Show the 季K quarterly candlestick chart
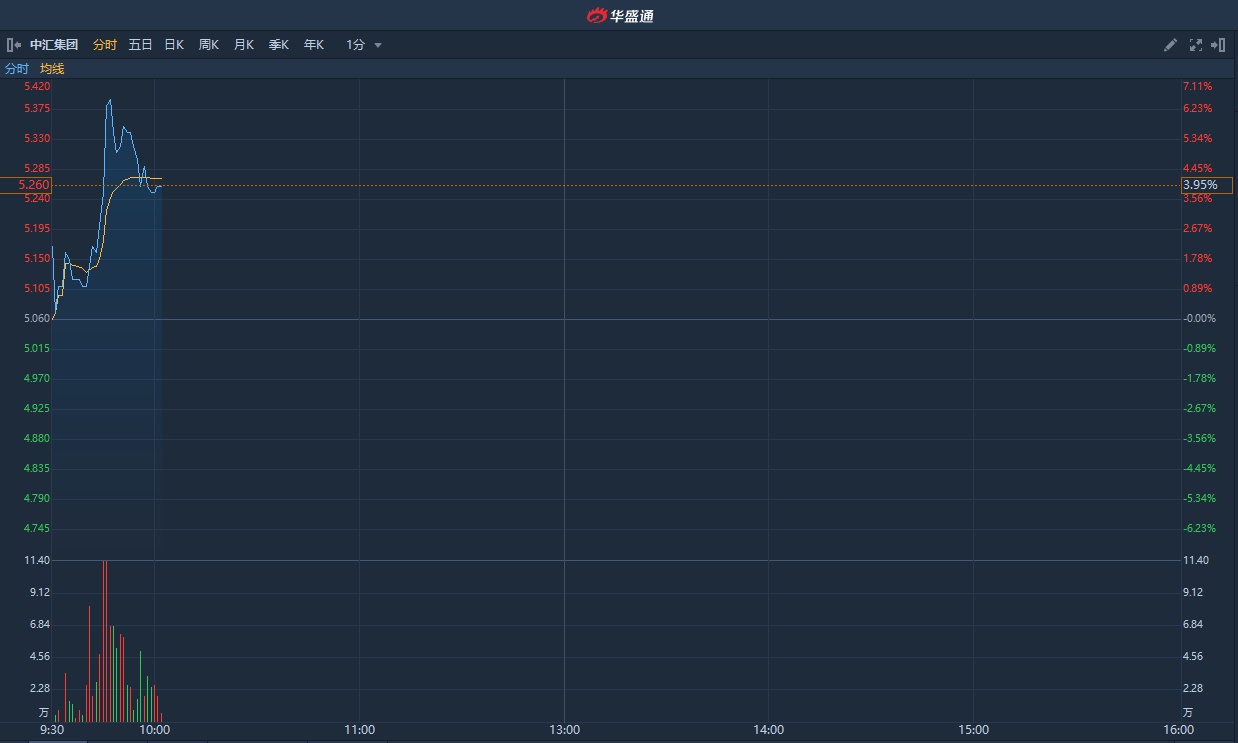 [x=279, y=45]
